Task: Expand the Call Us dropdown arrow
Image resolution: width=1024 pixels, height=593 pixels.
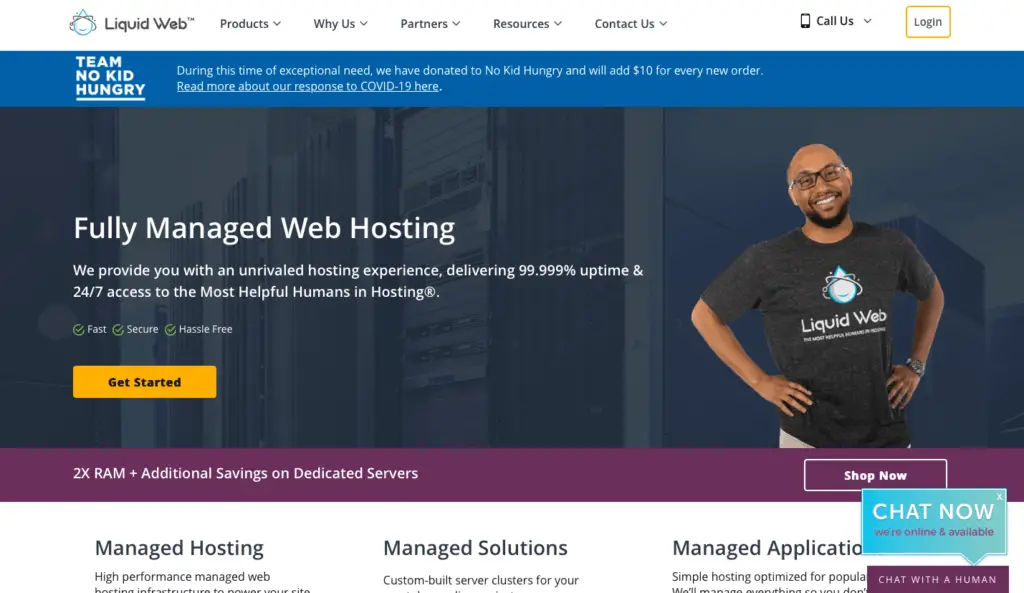Action: 867,21
